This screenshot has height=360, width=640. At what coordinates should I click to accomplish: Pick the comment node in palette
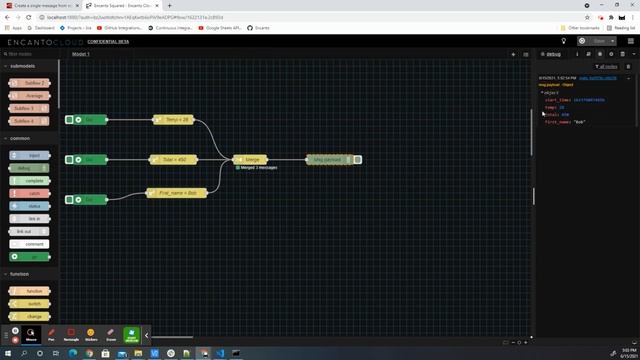click(29, 244)
